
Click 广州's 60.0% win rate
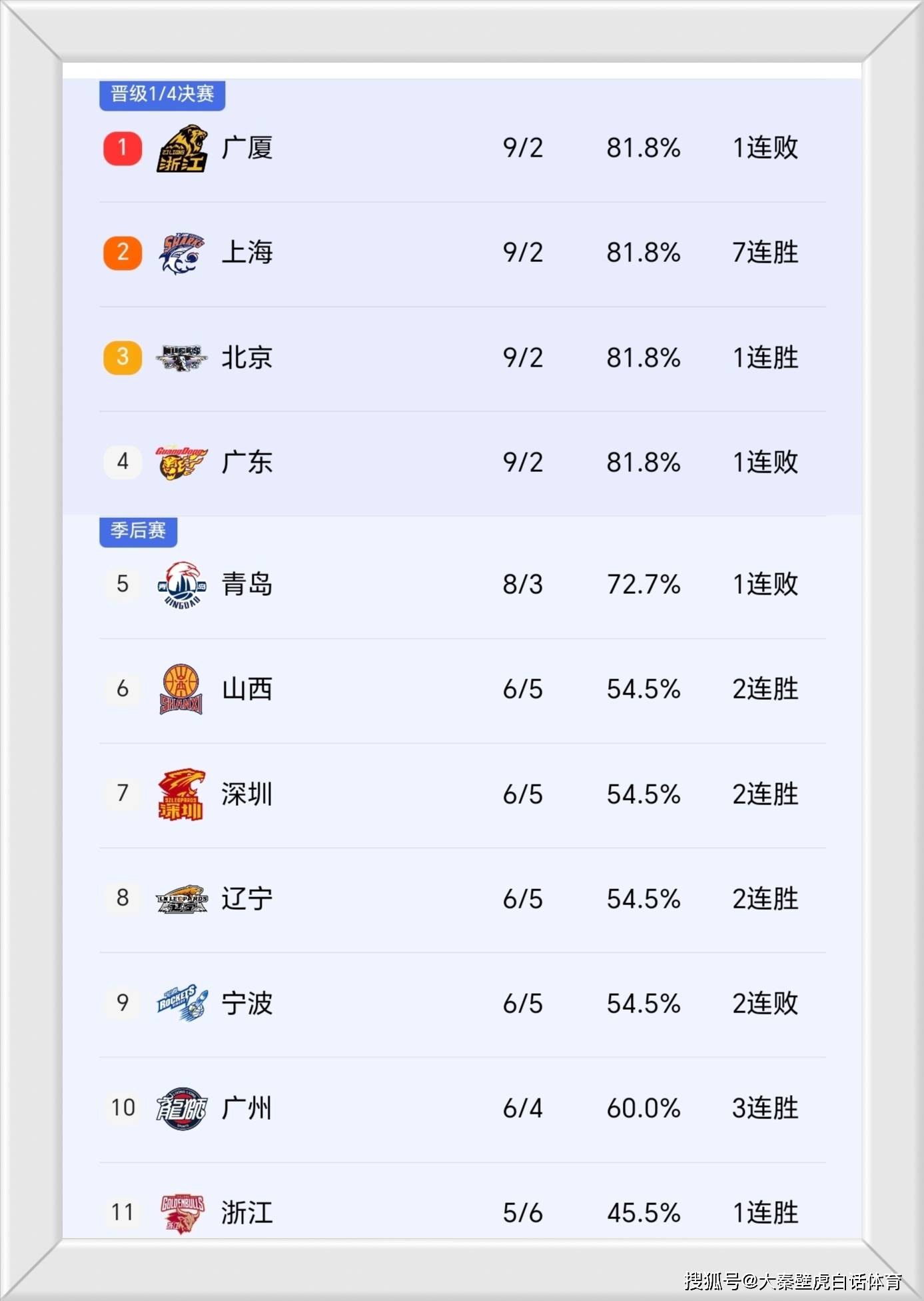tap(643, 1108)
